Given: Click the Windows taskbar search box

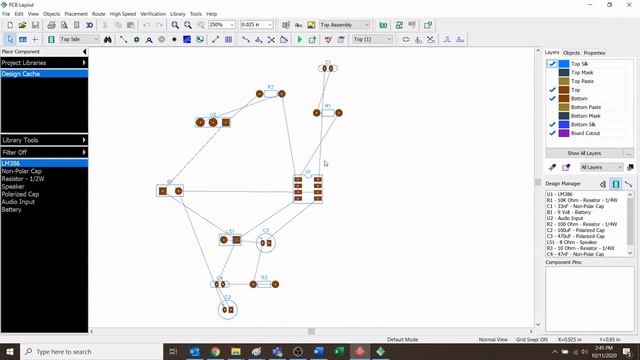Looking at the screenshot, I should (x=92, y=351).
